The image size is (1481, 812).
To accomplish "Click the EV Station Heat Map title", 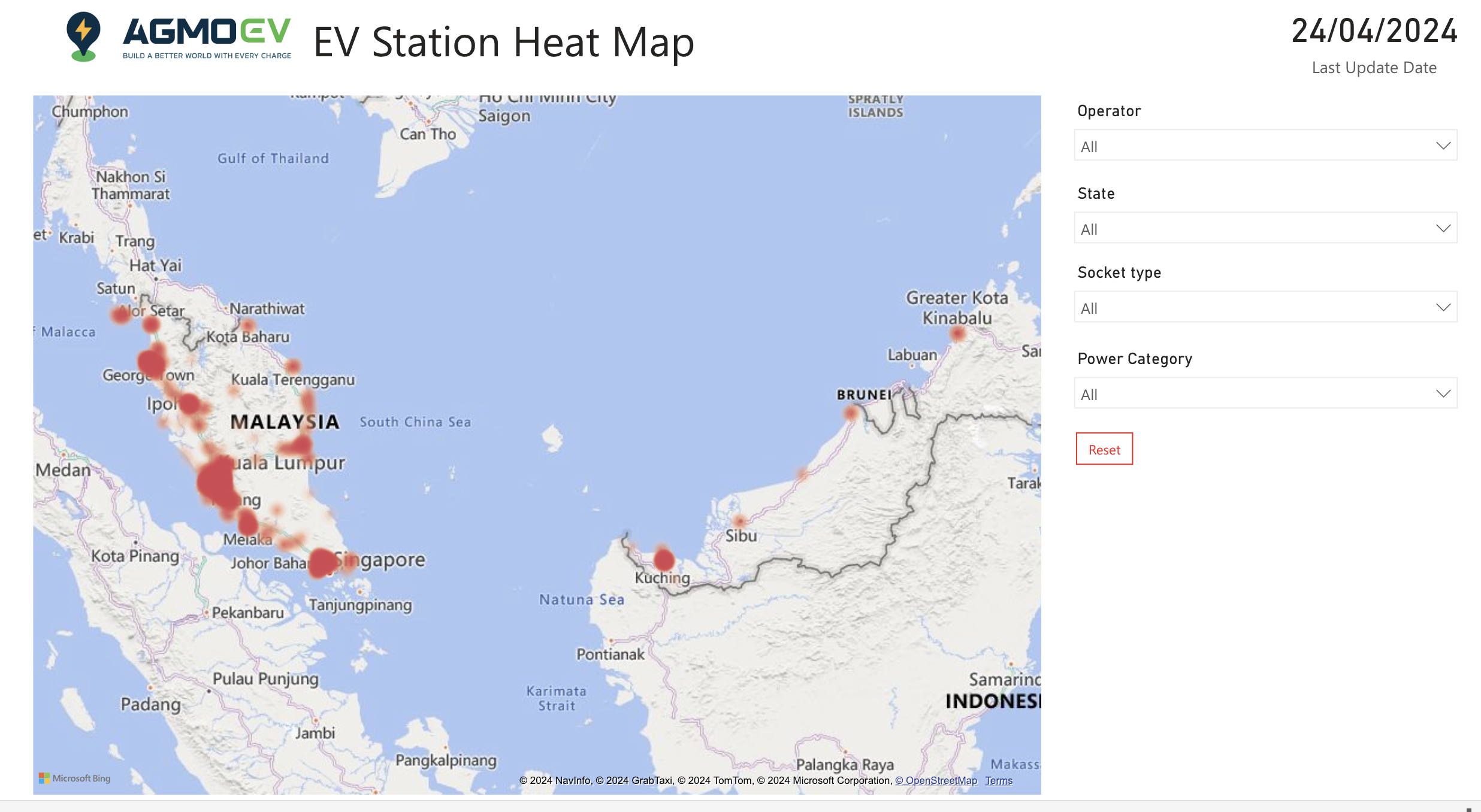I will click(503, 42).
